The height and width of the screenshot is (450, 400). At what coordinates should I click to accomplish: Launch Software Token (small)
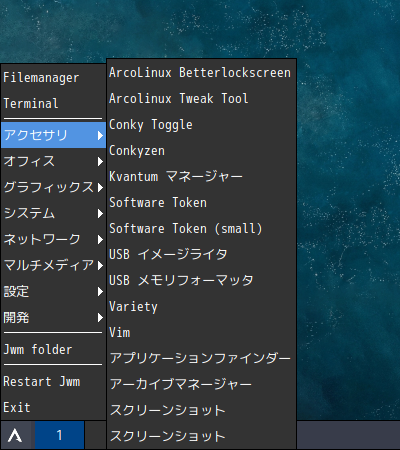pyautogui.click(x=201, y=229)
